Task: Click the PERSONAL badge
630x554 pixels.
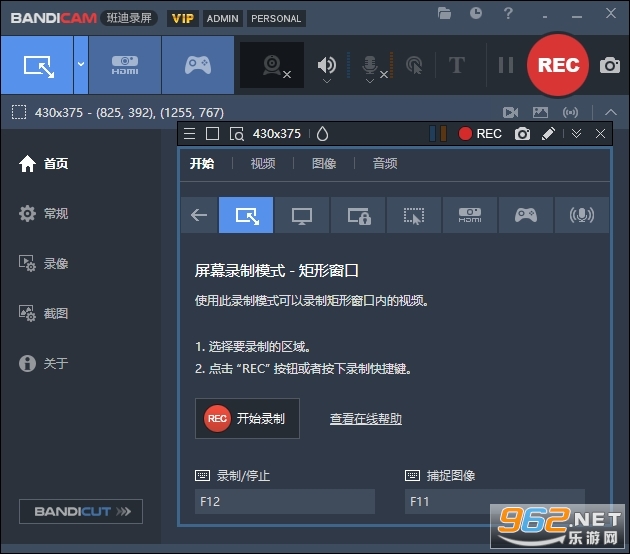Action: coord(276,18)
